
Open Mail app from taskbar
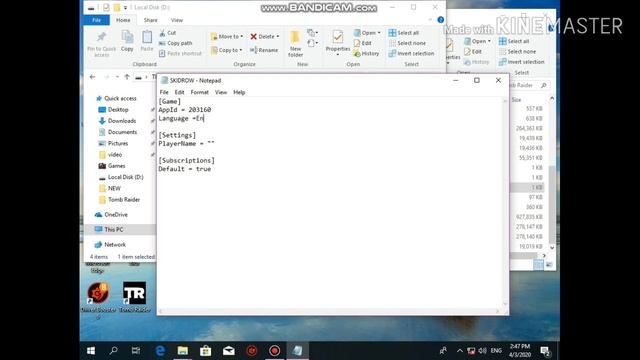tap(229, 351)
